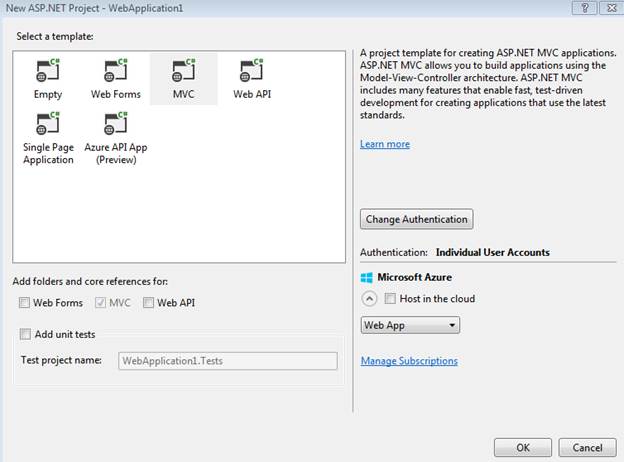This screenshot has height=462, width=624.
Task: Select Single Page Application template icon
Action: pos(48,125)
